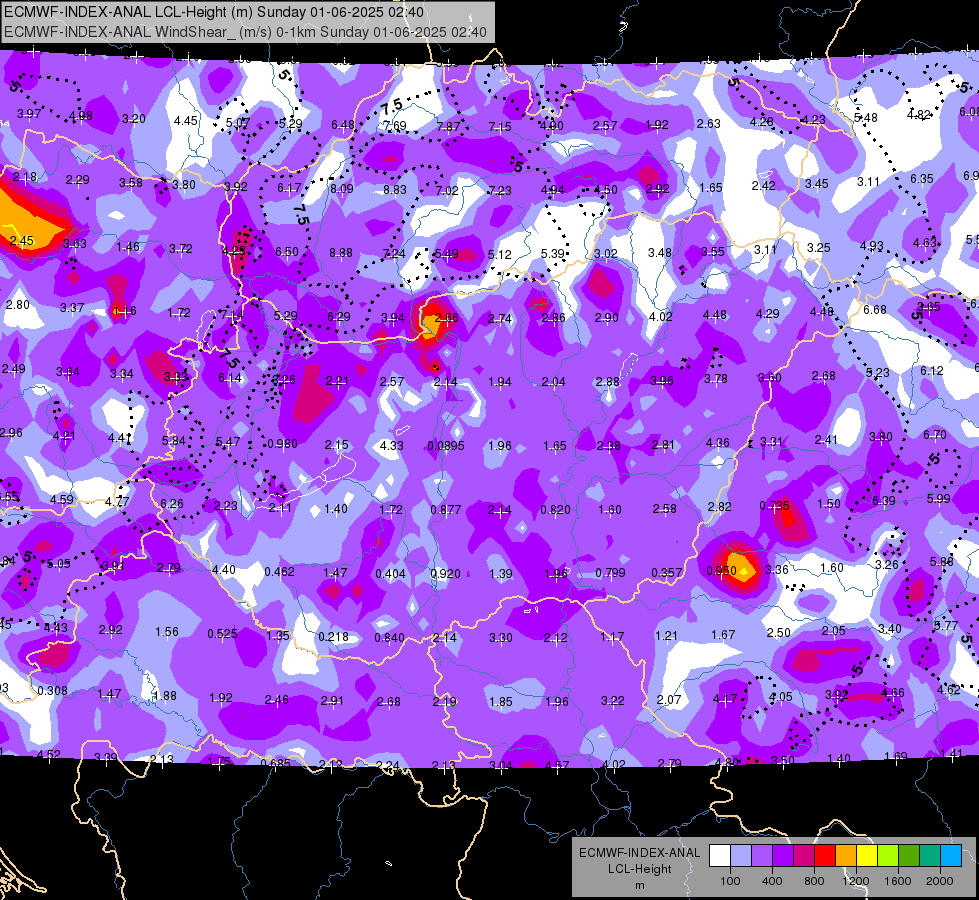Click the wind shear value 4.52

[x=48, y=754]
